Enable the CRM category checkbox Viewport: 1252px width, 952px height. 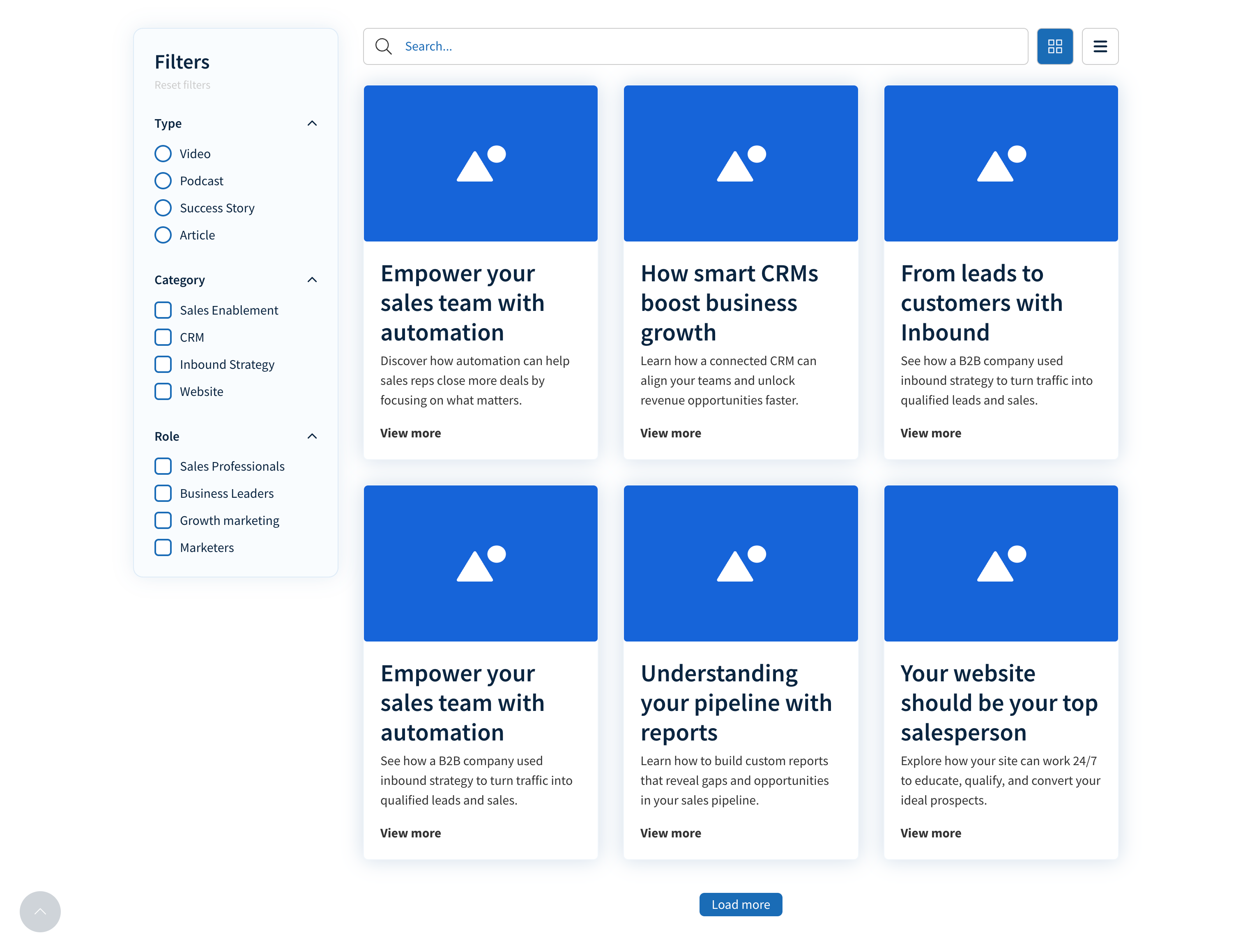click(x=163, y=337)
